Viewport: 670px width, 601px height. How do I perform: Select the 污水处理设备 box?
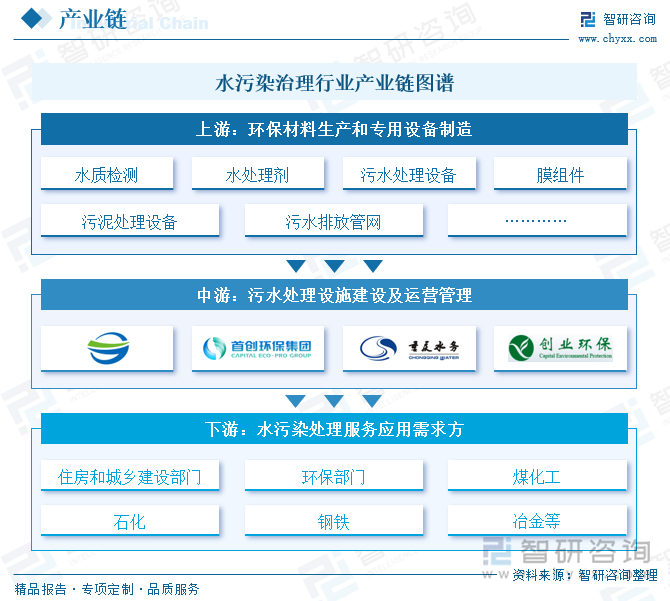point(409,174)
